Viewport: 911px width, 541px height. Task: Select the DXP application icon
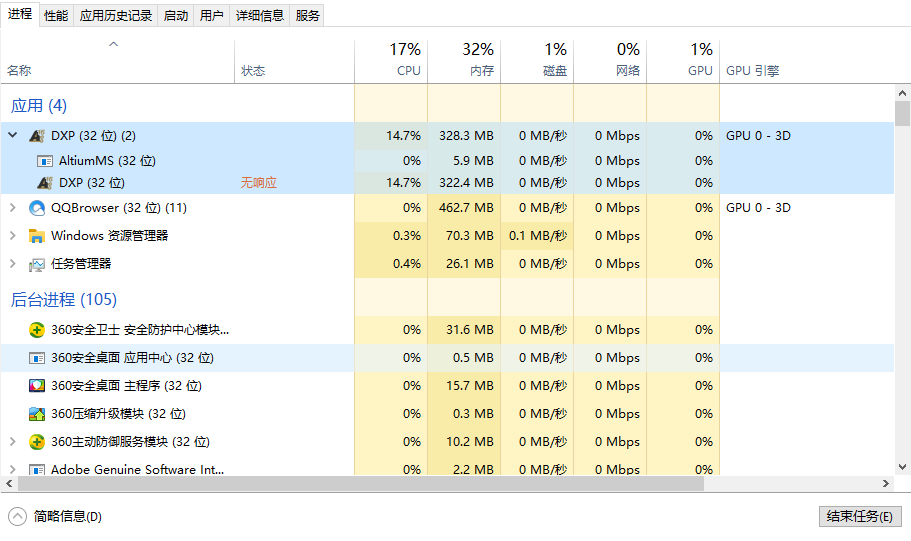coord(37,136)
